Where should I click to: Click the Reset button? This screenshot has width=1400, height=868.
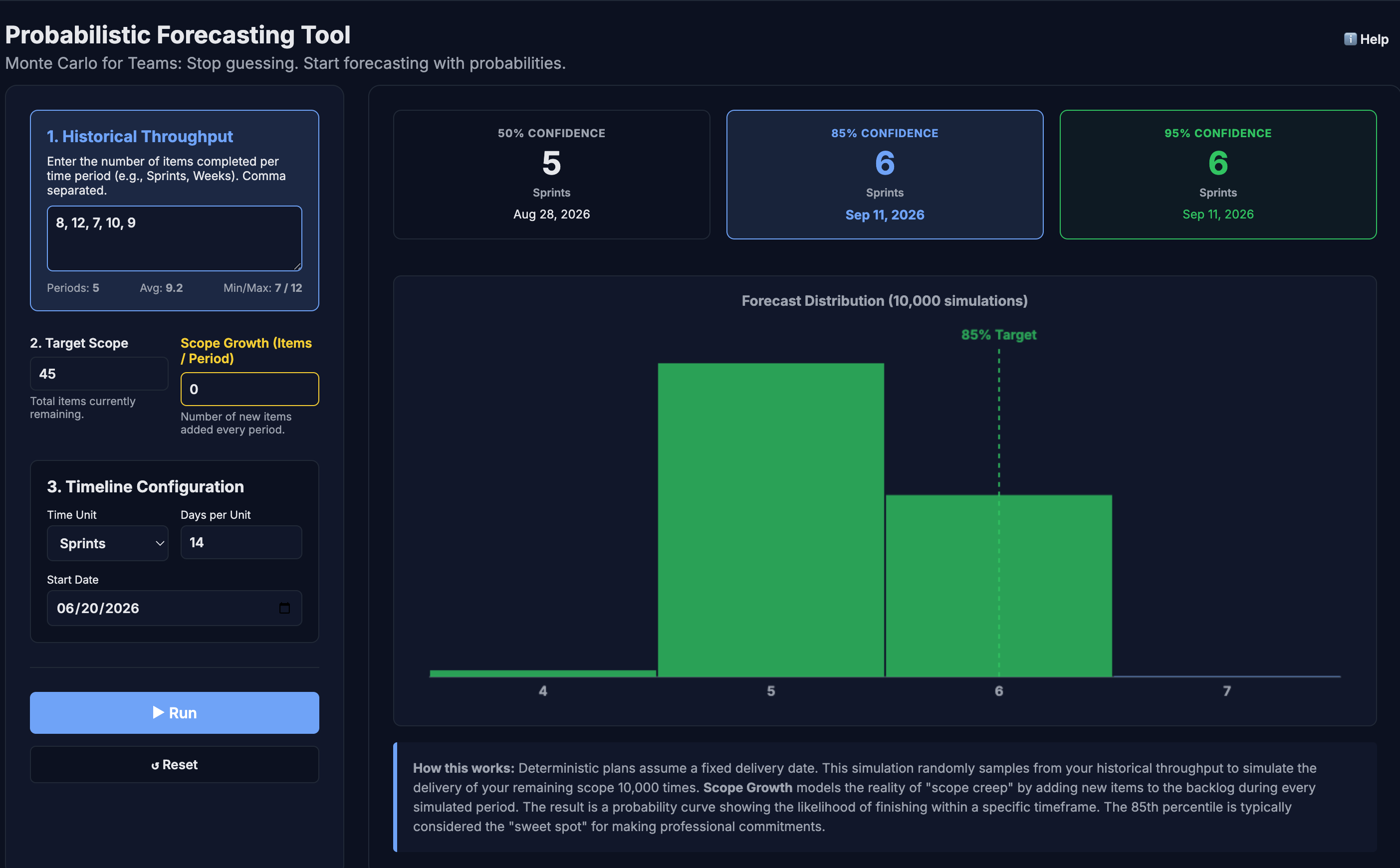175,764
